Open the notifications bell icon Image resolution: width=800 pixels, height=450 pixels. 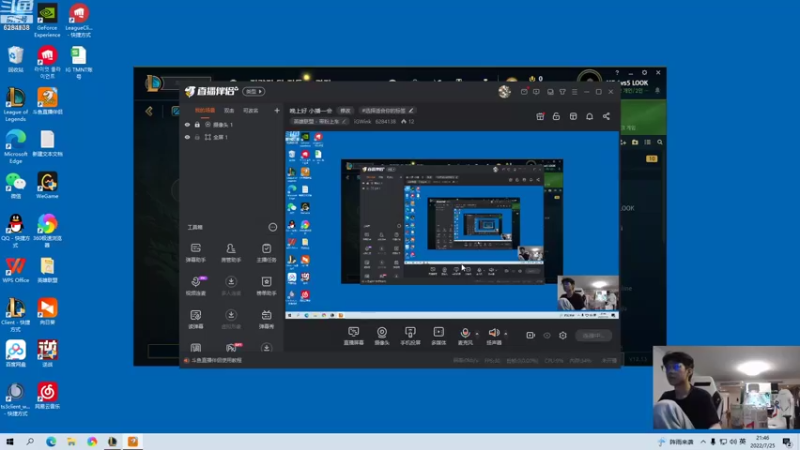(589, 116)
